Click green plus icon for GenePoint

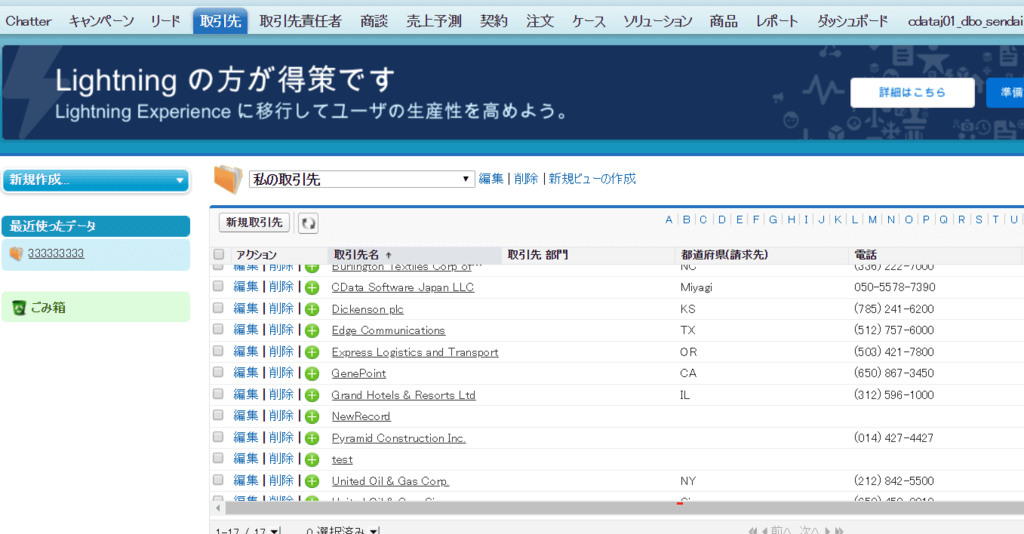pos(312,374)
